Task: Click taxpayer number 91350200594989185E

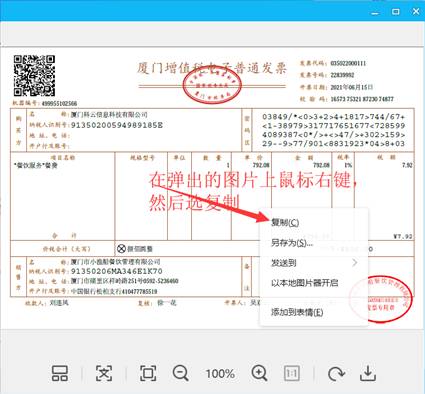Action: point(117,125)
